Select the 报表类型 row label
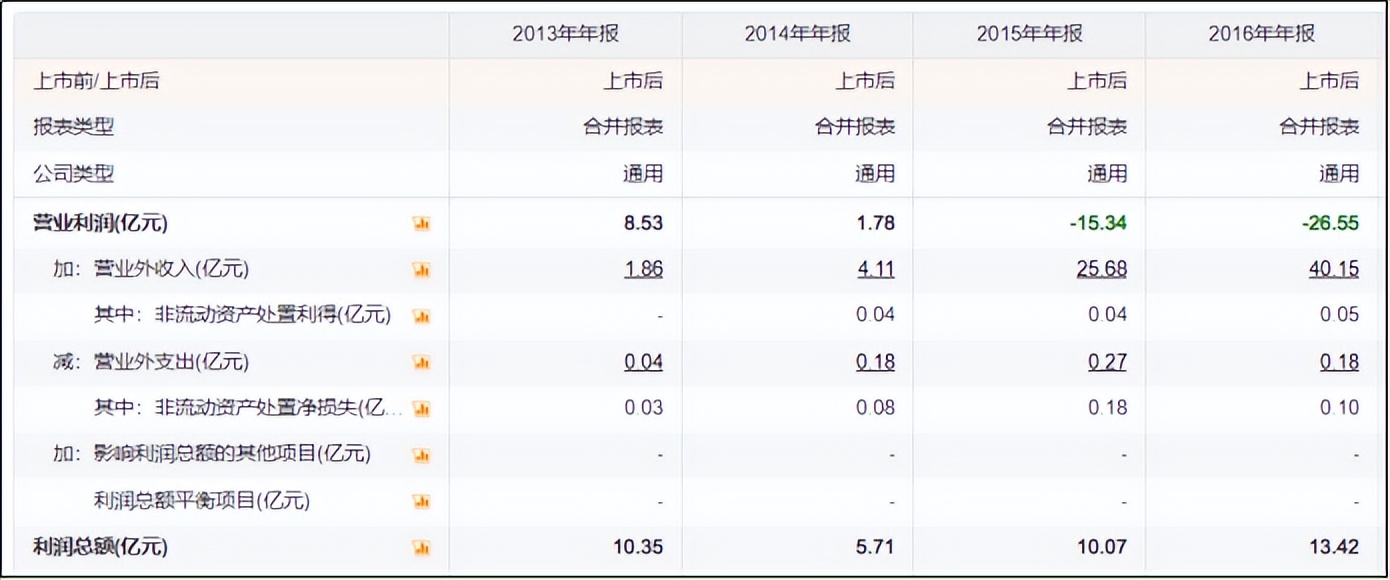This screenshot has height=580, width=1390. click(74, 127)
